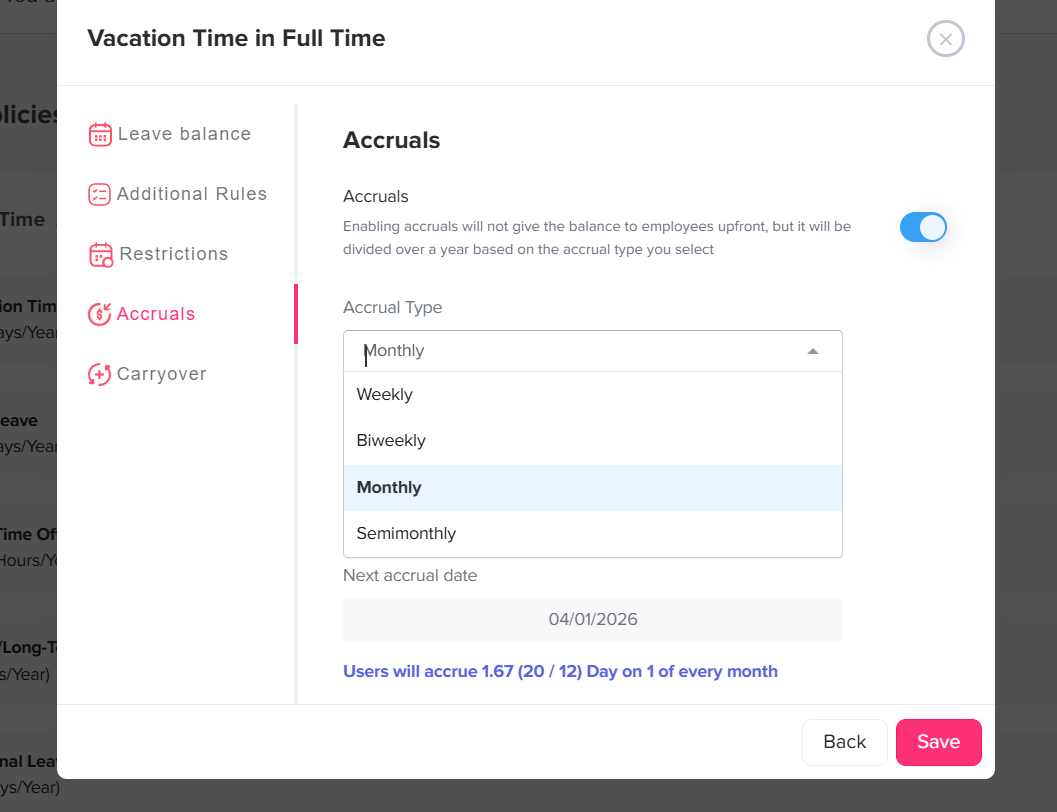Choose Biweekly accrual type
Screen dimensions: 1057x812
click(x=391, y=440)
